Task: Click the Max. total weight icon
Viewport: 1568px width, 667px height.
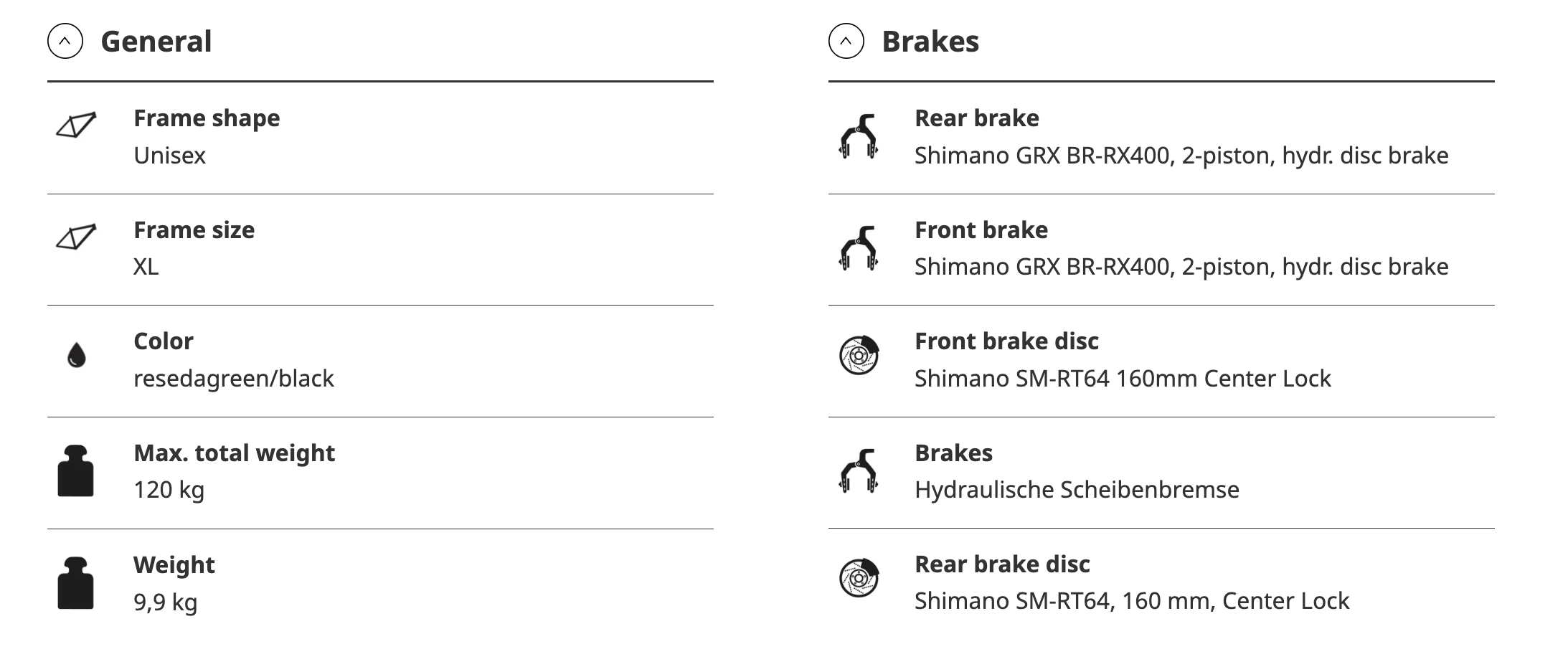Action: [75, 471]
